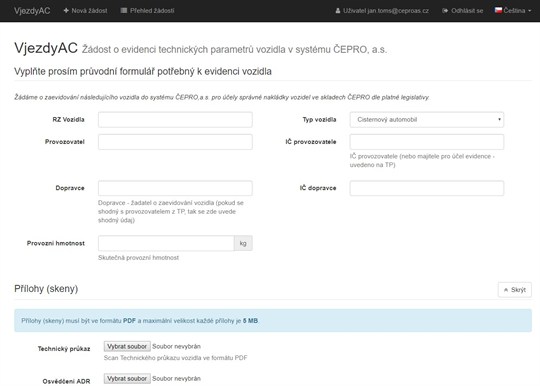This screenshot has height=386, width=540.
Task: Choose file for Technický průkaz
Action: point(127,346)
